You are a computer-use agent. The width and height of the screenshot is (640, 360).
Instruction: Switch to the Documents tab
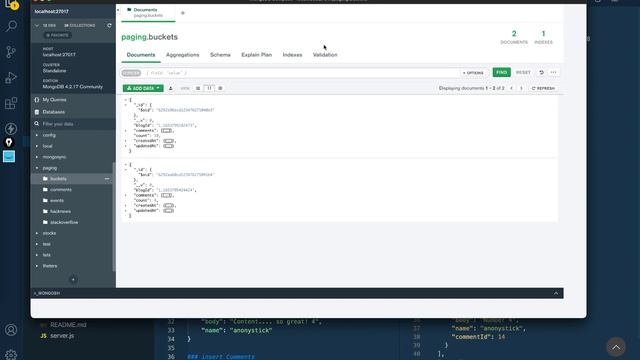tap(141, 55)
